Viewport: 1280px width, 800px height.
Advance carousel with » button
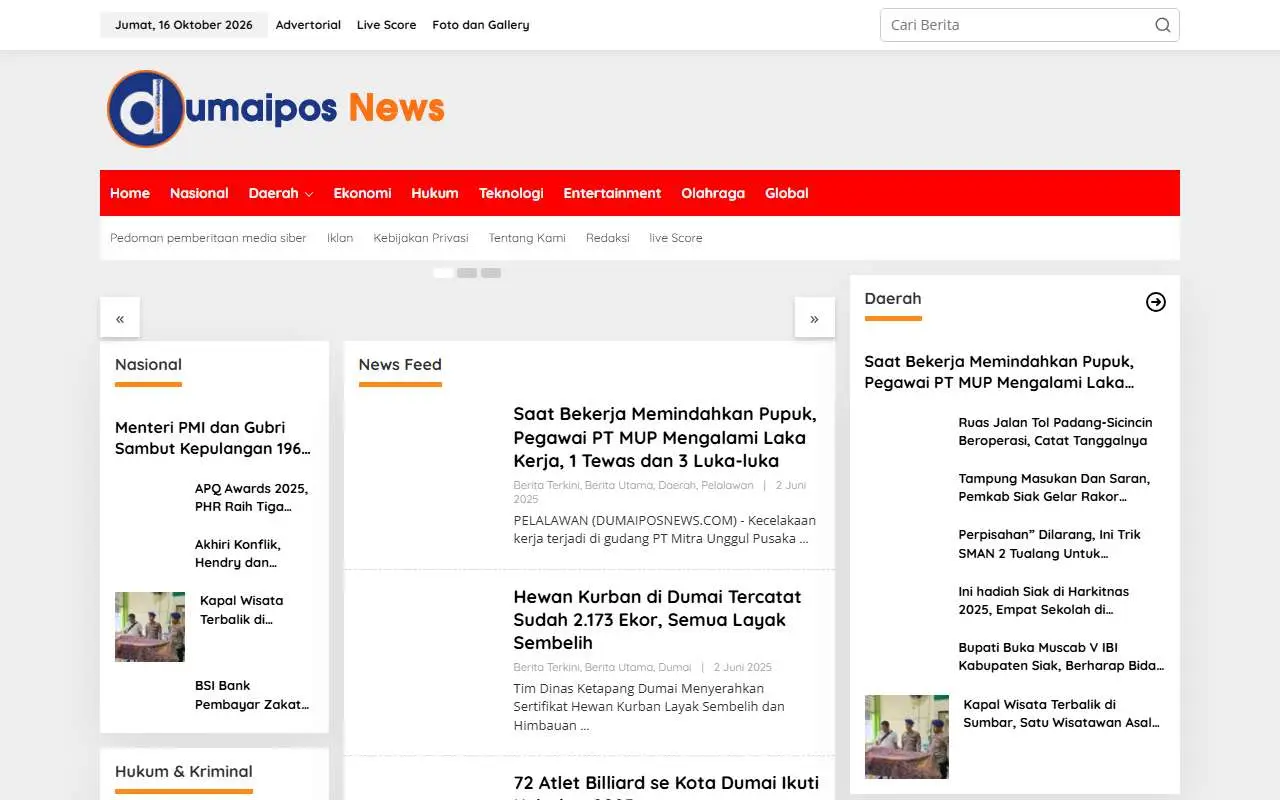tap(814, 318)
